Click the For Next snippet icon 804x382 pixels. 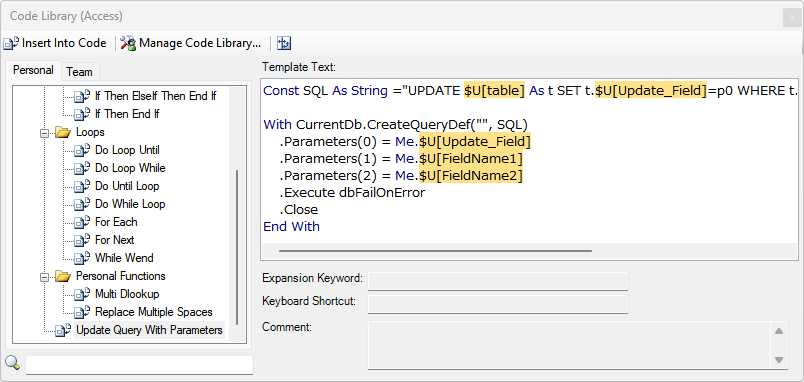pyautogui.click(x=82, y=240)
